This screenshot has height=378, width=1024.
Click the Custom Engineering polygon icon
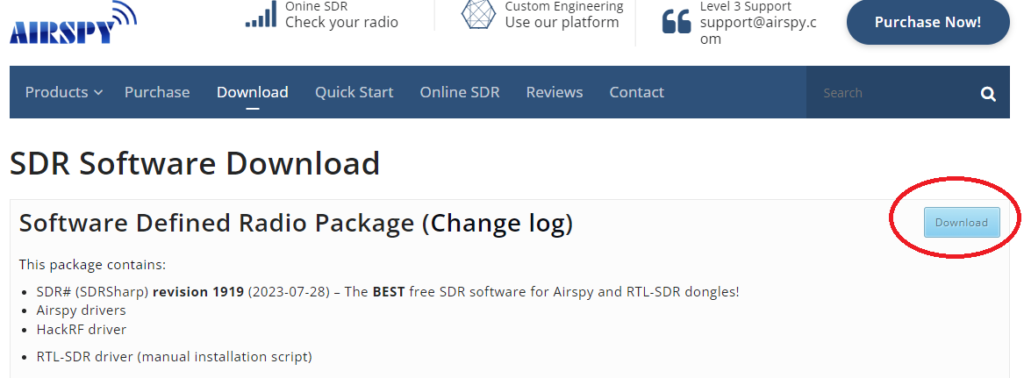point(479,14)
